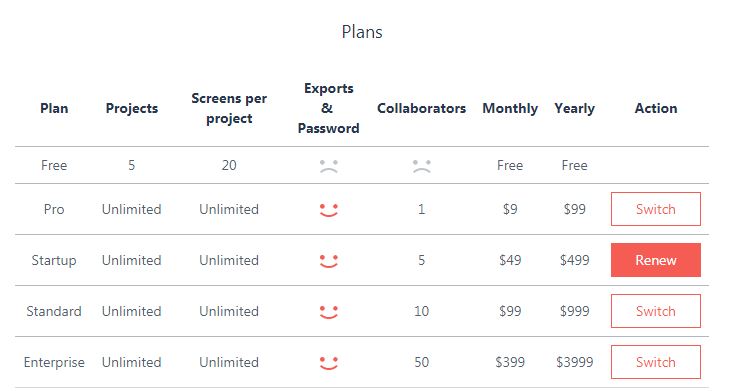Select the Free plan name cell
Viewport: 730px width, 391px height.
(x=54, y=165)
